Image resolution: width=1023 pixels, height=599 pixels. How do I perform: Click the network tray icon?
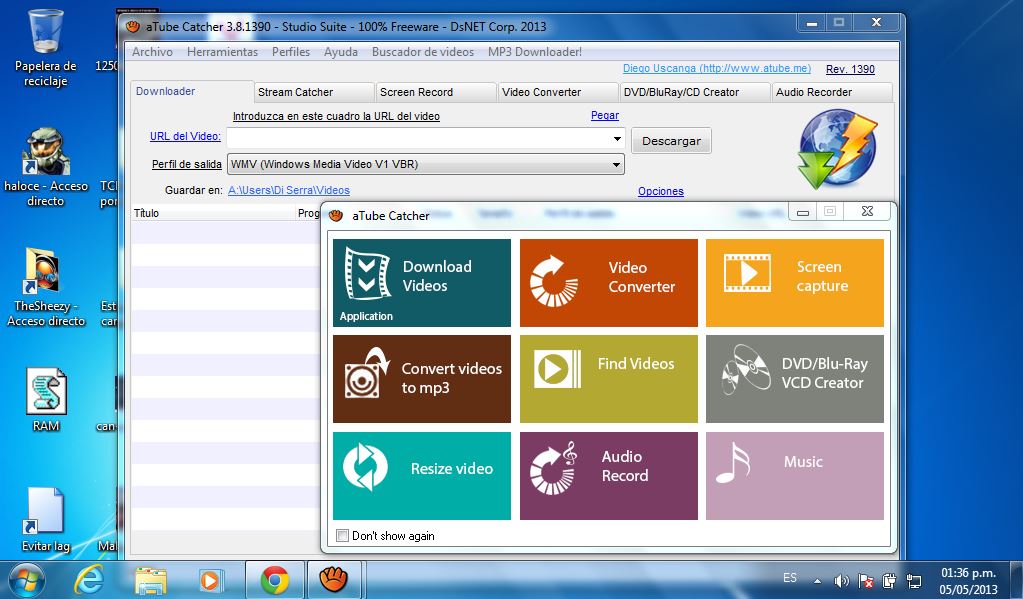(x=914, y=580)
